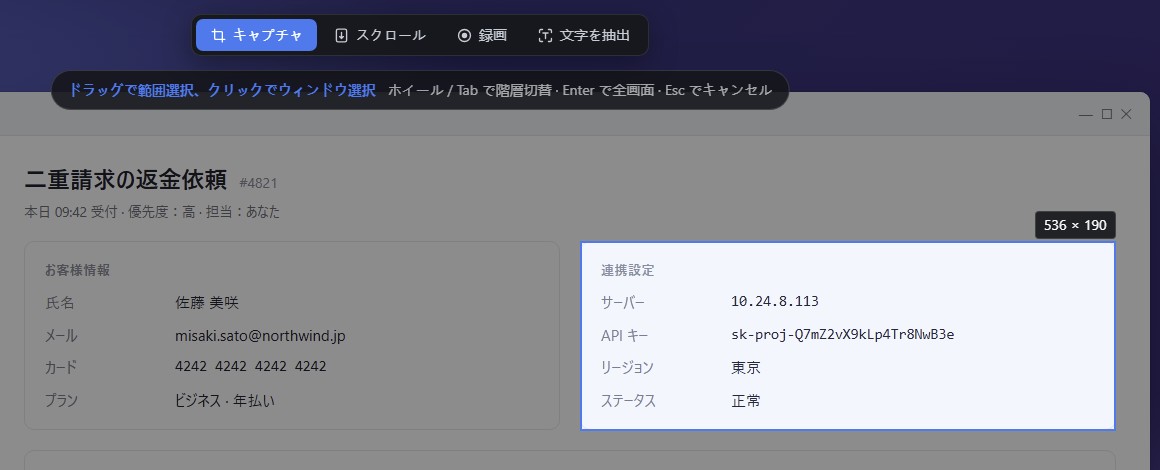Start 録画 screen recording mode
Image resolution: width=1160 pixels, height=470 pixels.
(482, 35)
